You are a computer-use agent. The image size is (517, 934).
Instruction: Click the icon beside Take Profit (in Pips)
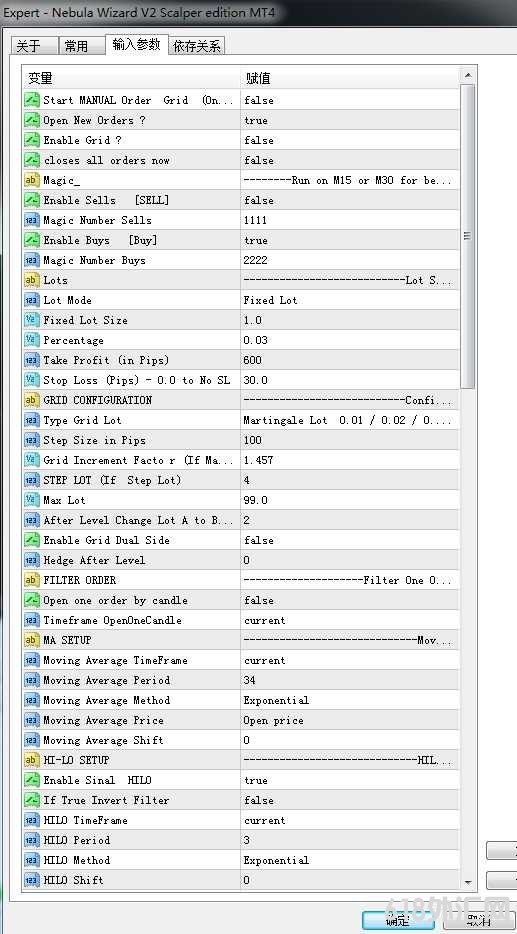click(32, 360)
